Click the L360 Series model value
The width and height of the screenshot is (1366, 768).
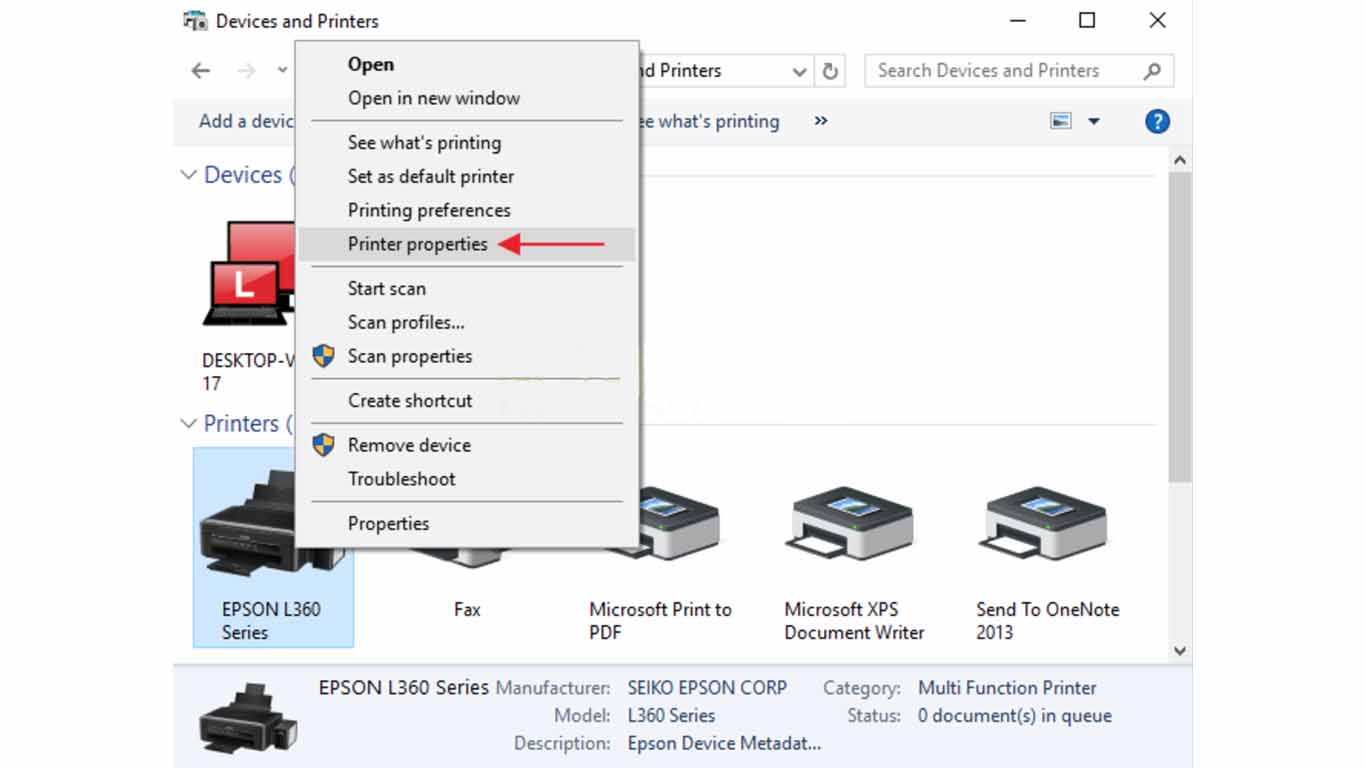tap(671, 716)
